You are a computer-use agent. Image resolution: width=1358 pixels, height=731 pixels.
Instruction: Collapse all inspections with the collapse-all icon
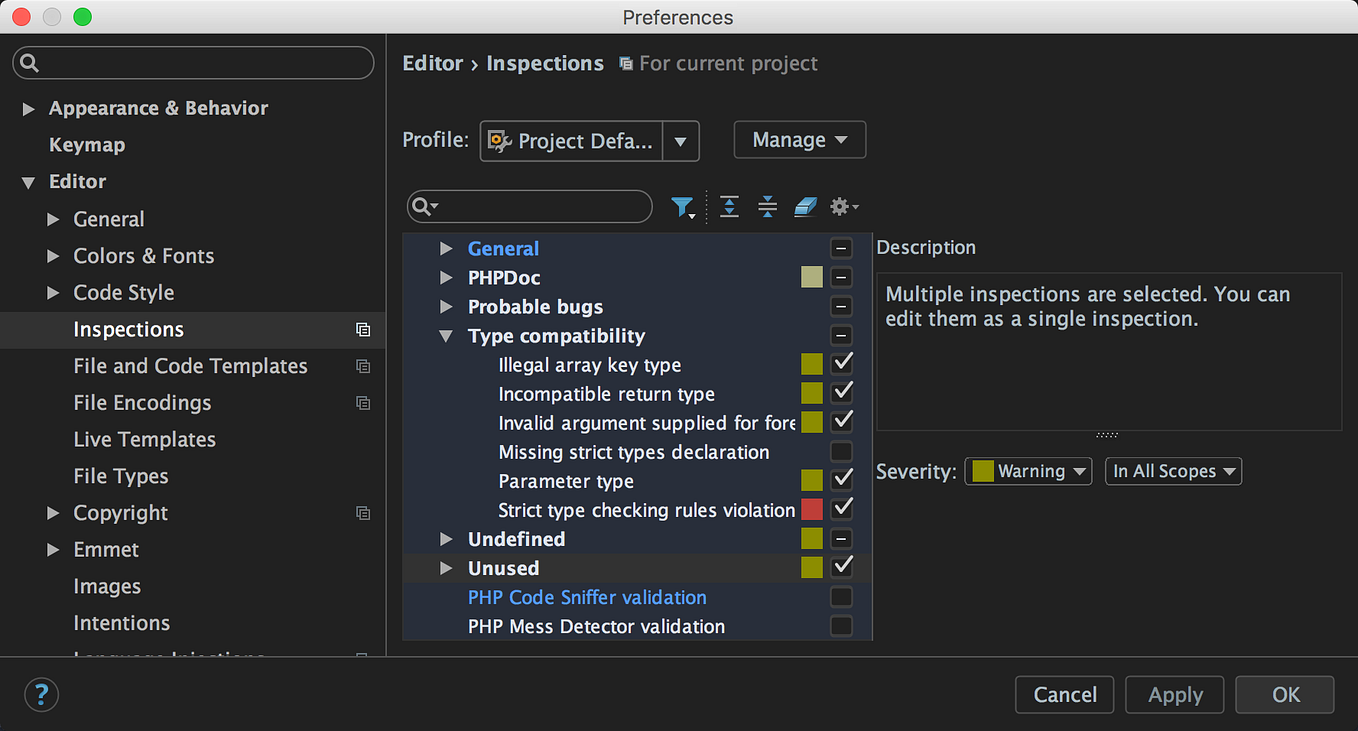pos(767,206)
